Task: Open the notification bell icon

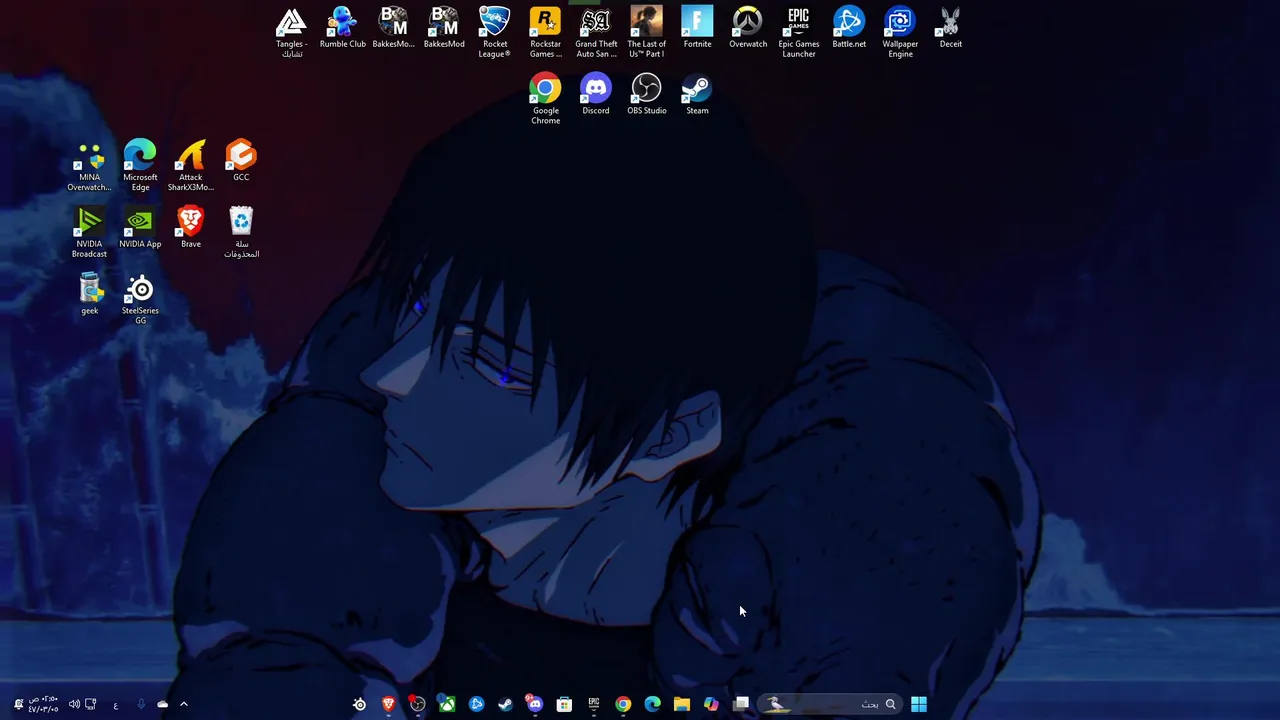Action: pyautogui.click(x=18, y=704)
